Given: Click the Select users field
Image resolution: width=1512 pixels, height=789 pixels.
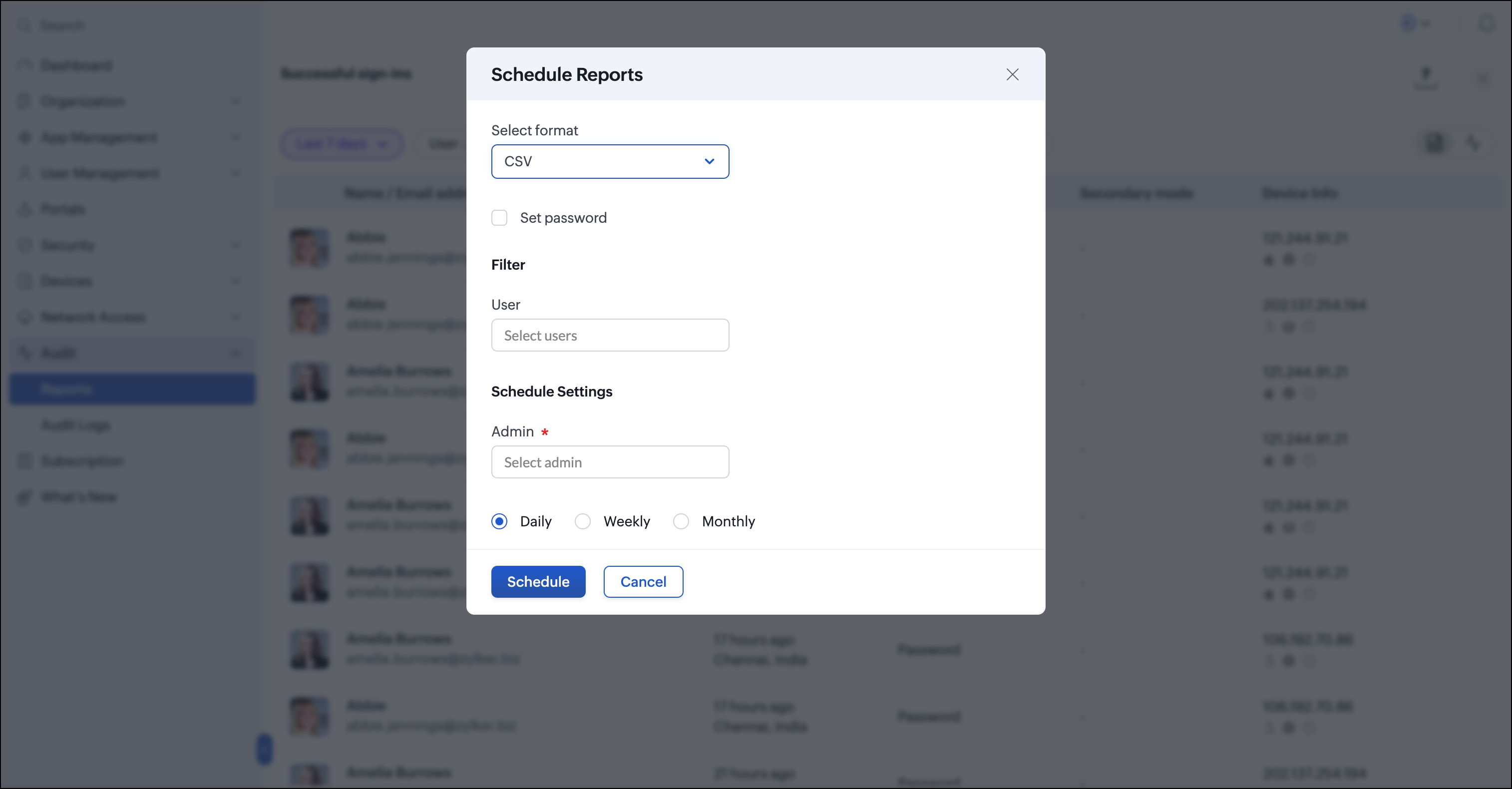Looking at the screenshot, I should click(610, 335).
